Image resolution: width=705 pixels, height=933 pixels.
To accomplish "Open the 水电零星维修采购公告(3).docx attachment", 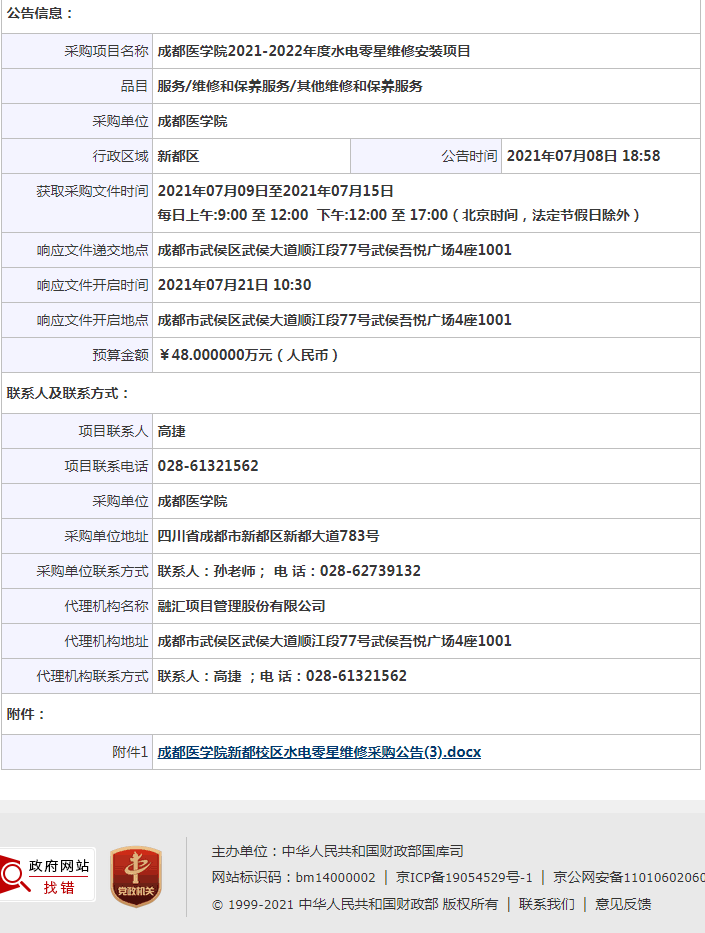I will [x=319, y=752].
